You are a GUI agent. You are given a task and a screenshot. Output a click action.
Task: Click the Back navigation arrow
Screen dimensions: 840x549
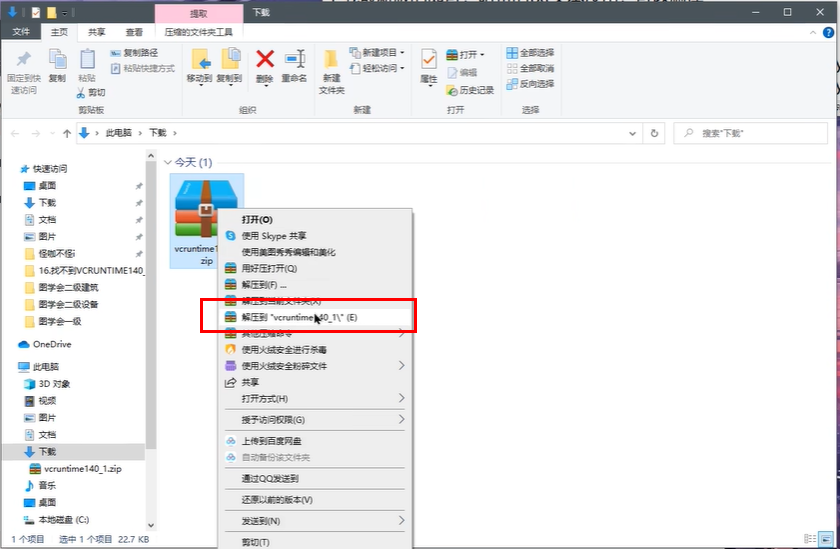coord(15,133)
